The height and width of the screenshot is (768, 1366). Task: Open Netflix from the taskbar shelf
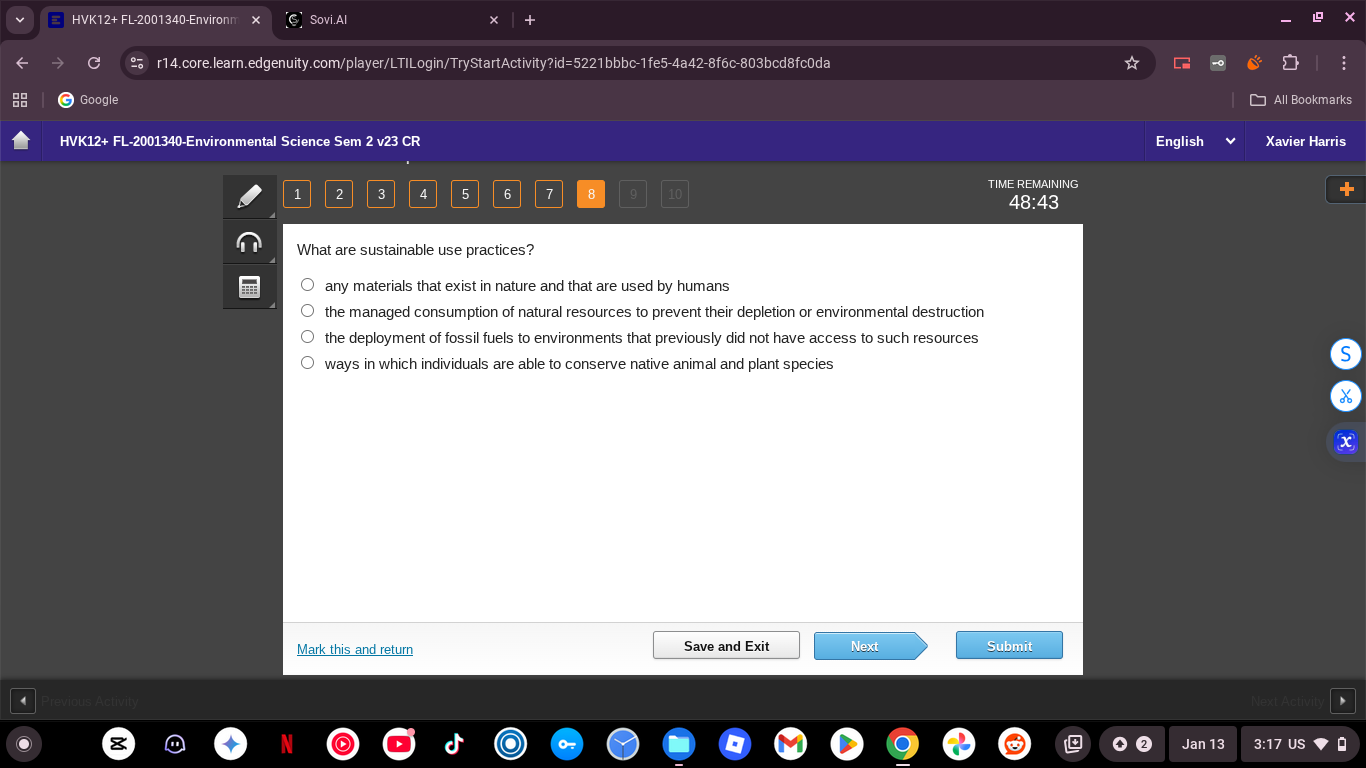click(287, 744)
